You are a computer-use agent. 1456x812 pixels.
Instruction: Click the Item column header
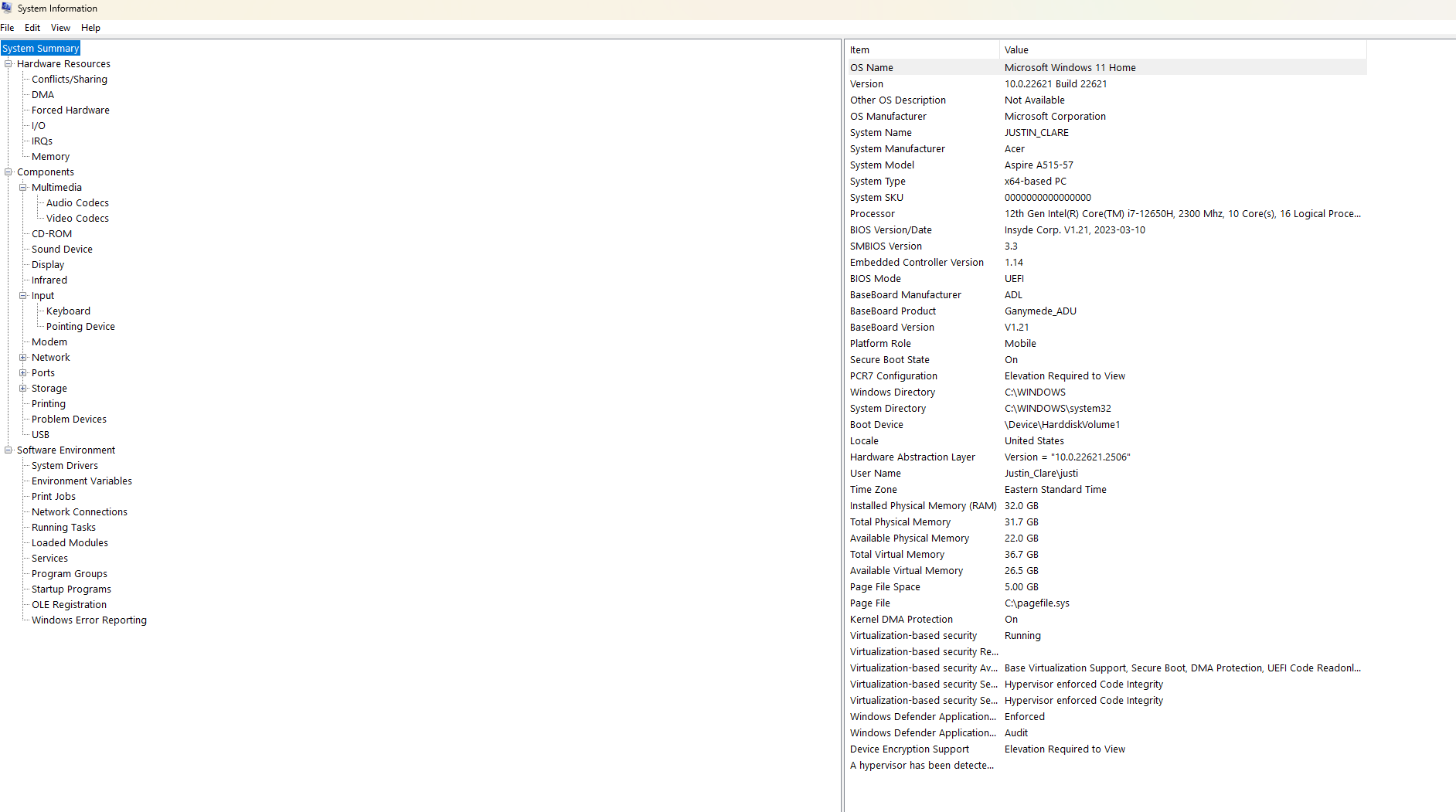[923, 50]
